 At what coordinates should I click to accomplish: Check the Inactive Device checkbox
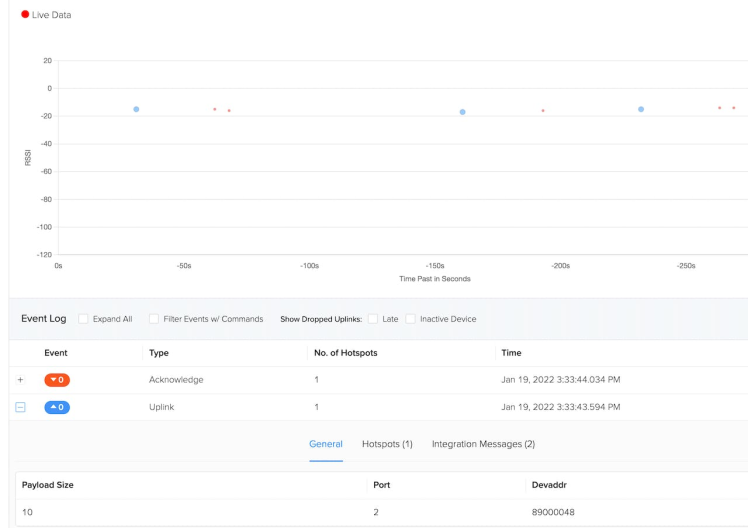pos(410,319)
